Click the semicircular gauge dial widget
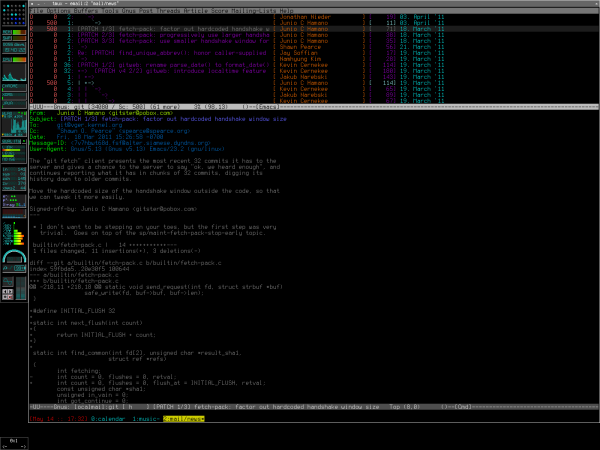 tap(14, 256)
